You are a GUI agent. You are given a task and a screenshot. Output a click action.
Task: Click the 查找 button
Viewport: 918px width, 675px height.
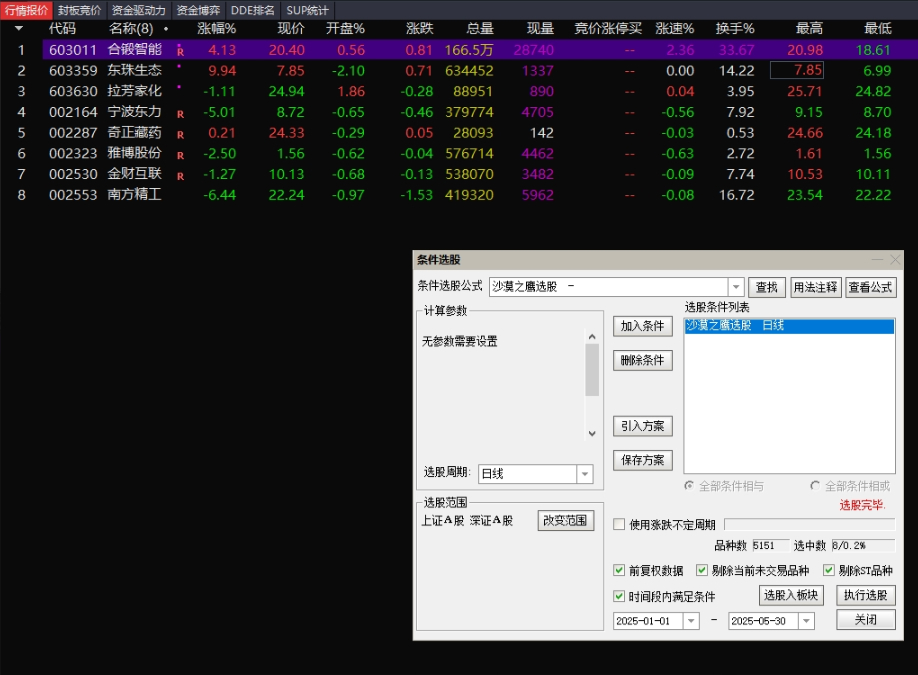(x=766, y=287)
